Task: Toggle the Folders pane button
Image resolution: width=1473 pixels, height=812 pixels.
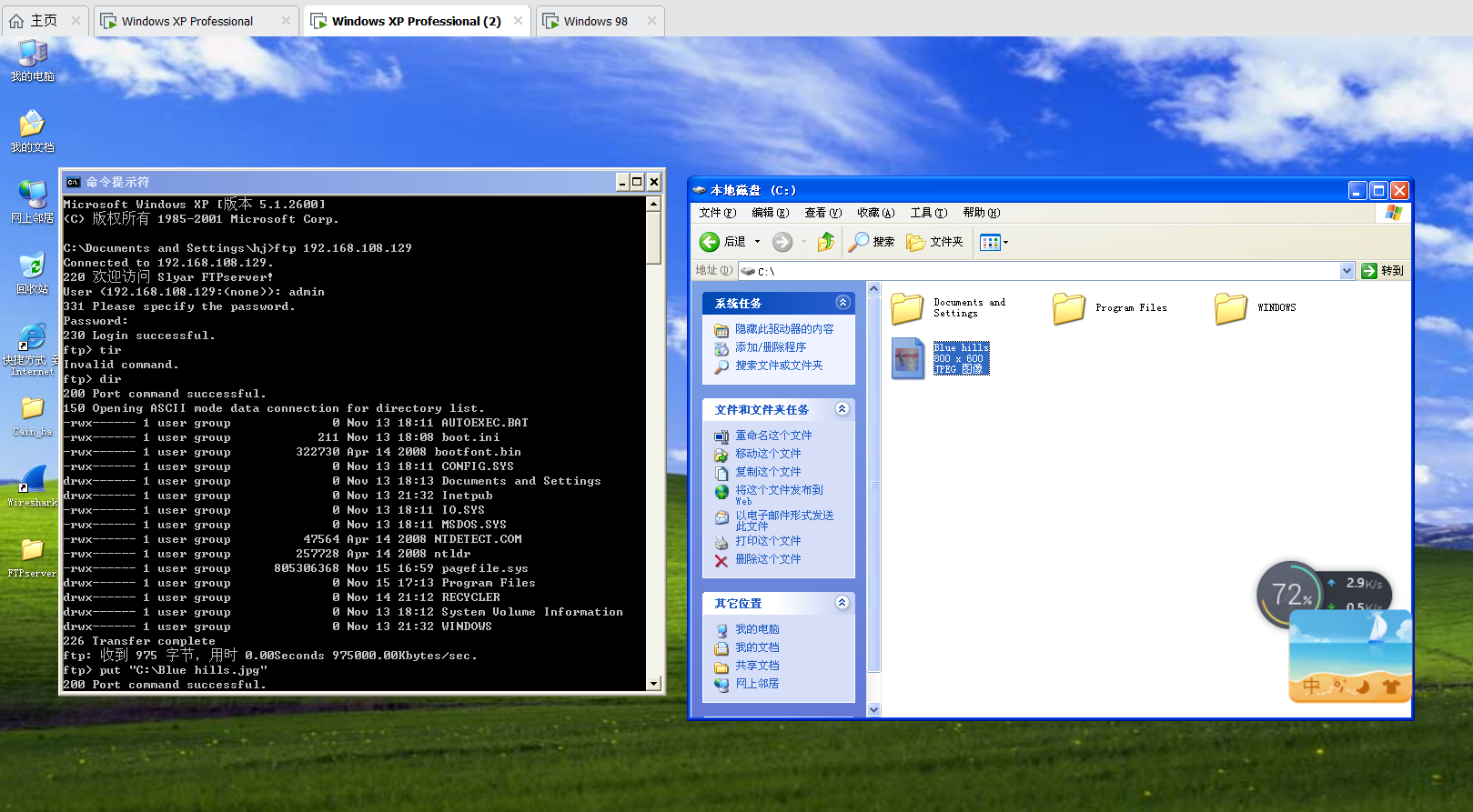Action: (x=934, y=242)
